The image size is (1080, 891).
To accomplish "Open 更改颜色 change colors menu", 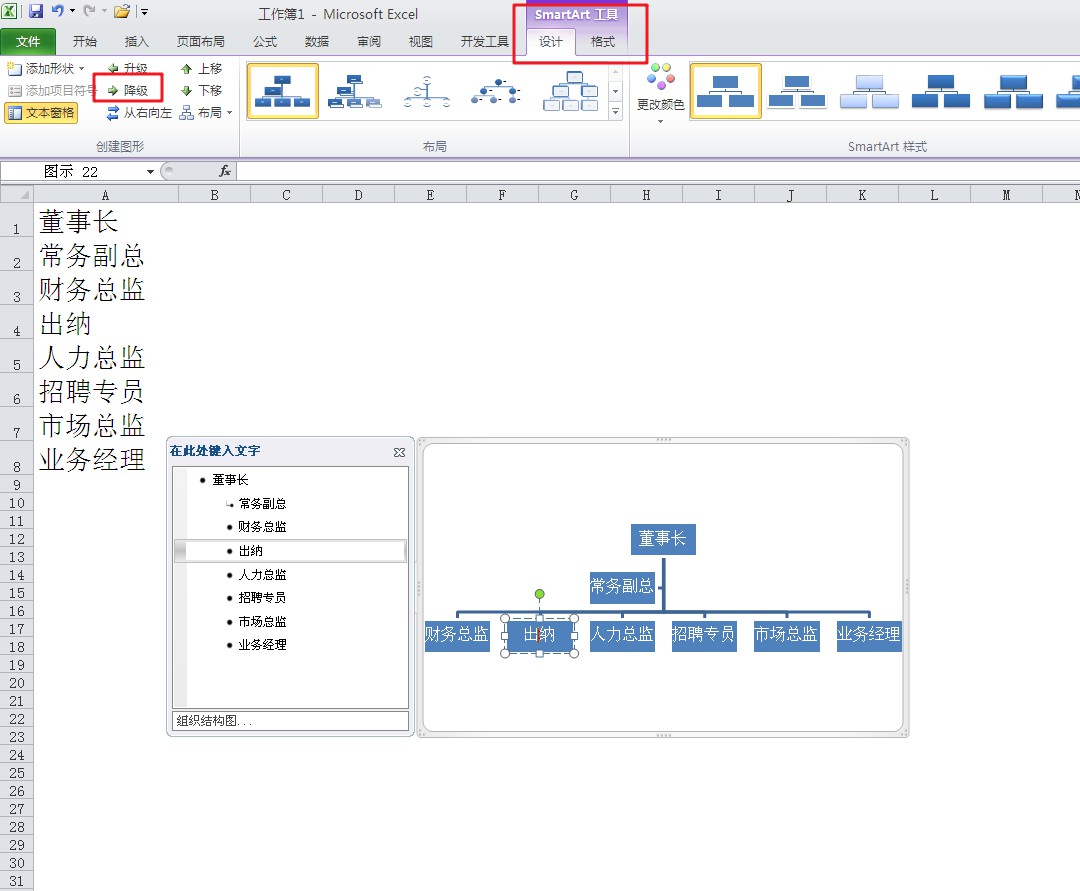I will click(x=660, y=94).
